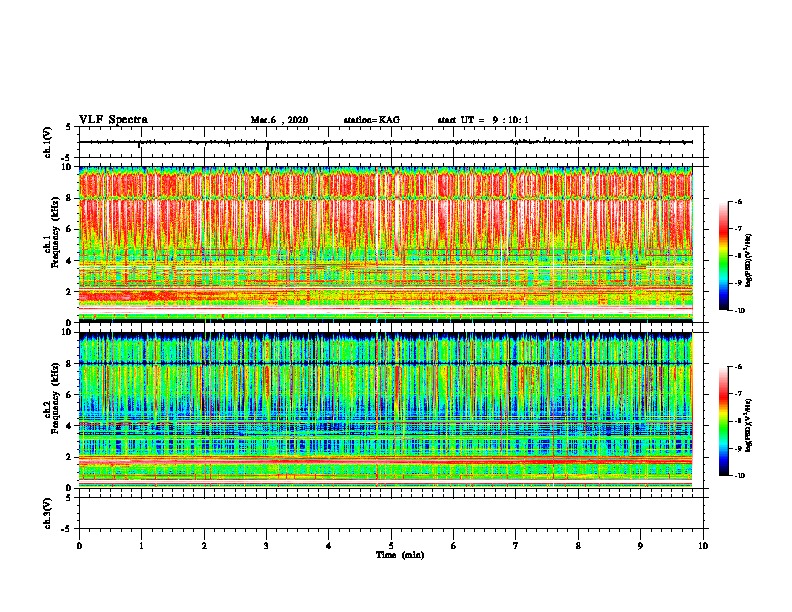Viewport: 792px width, 612px height.
Task: Click the "ch.3(V)" axis label
Action: (48, 513)
